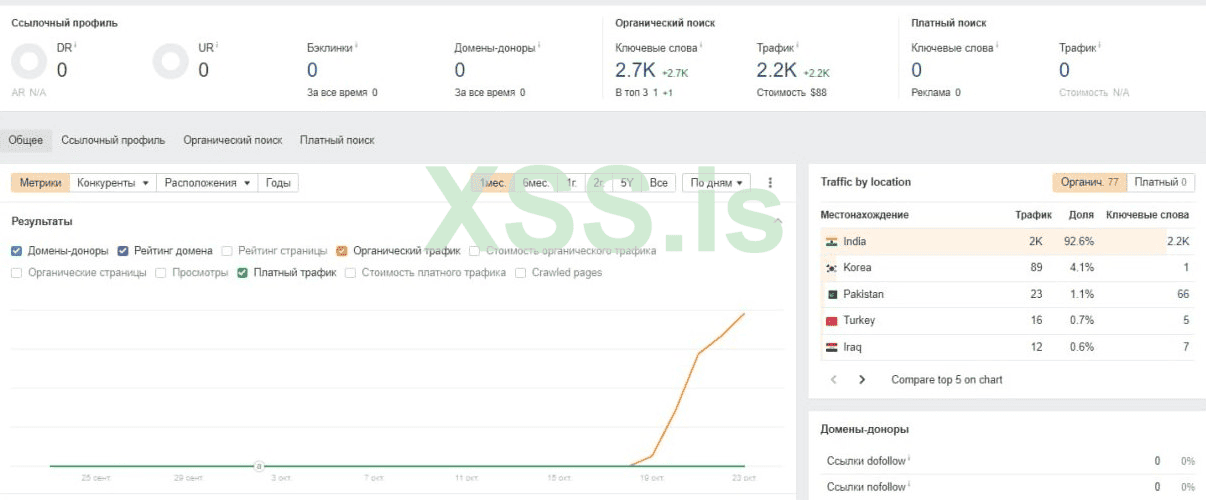Open the Конкуренты dropdown
Image resolution: width=1206 pixels, height=500 pixels.
pyautogui.click(x=113, y=183)
